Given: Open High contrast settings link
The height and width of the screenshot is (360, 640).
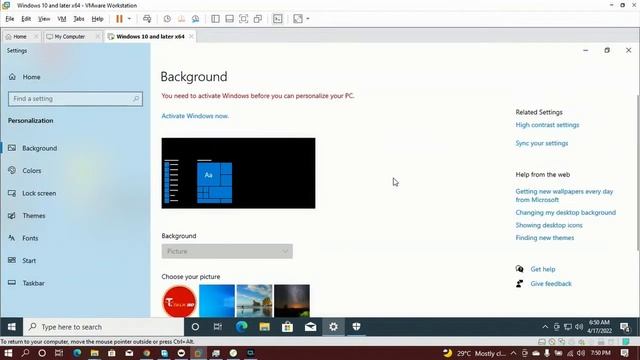Looking at the screenshot, I should [x=547, y=125].
